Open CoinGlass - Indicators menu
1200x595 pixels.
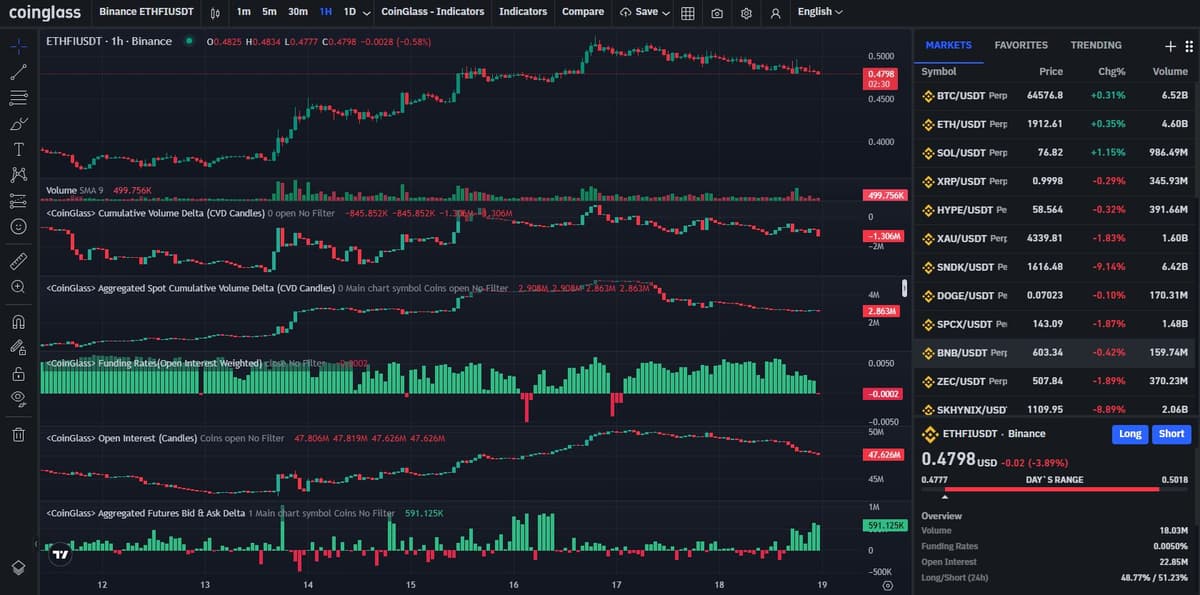click(433, 12)
